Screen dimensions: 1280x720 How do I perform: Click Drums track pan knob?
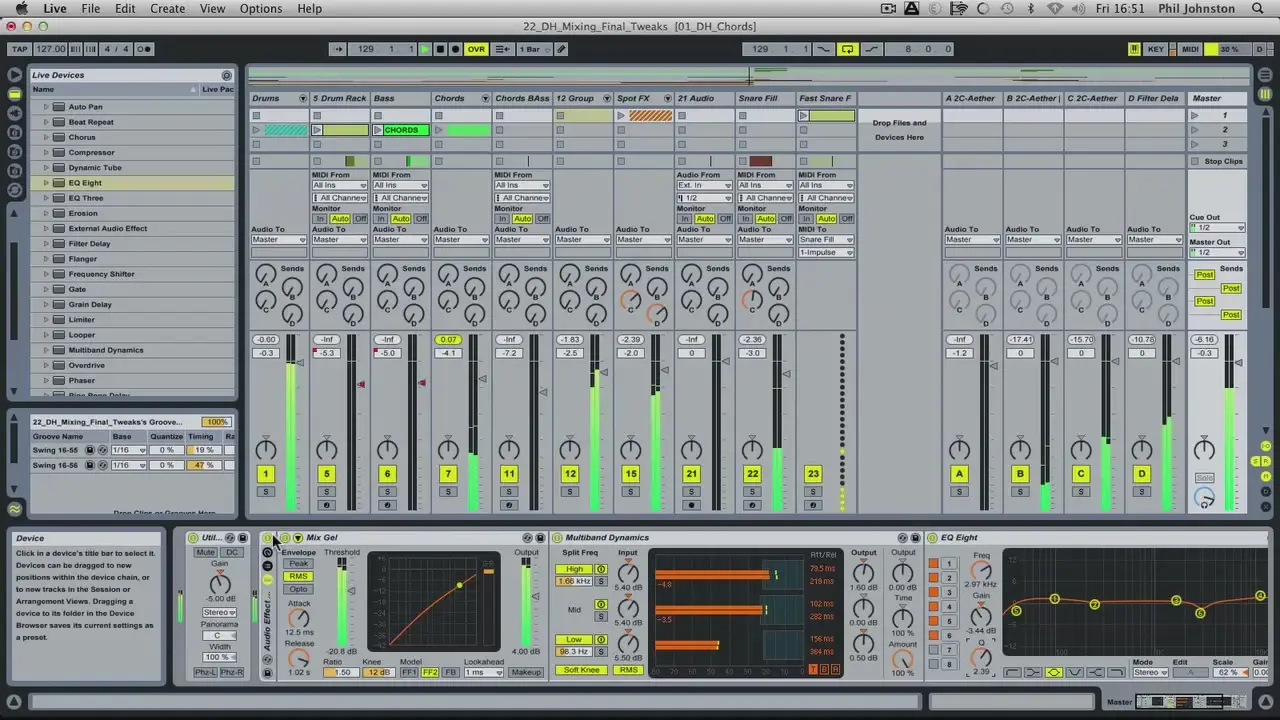[266, 451]
